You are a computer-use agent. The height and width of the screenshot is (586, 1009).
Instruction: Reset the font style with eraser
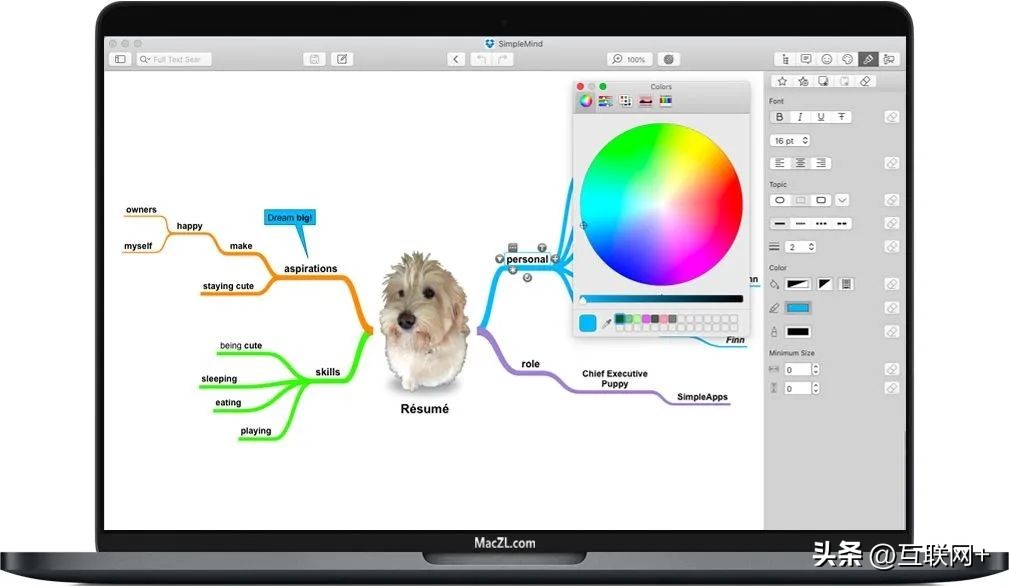(x=891, y=117)
